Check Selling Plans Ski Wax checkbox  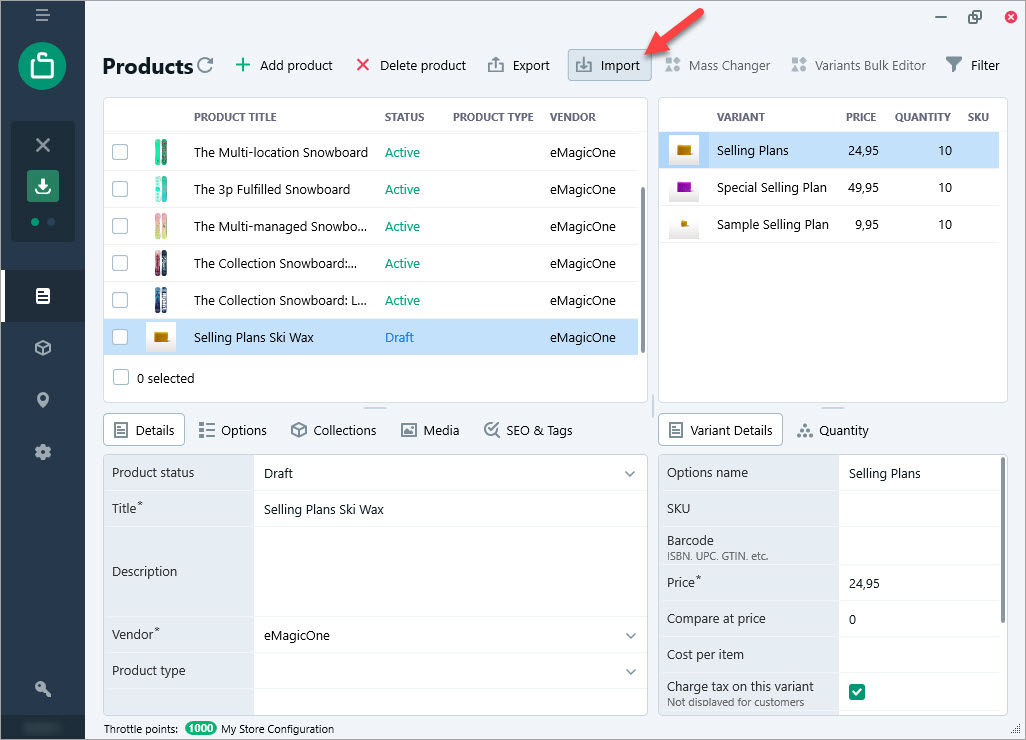120,337
